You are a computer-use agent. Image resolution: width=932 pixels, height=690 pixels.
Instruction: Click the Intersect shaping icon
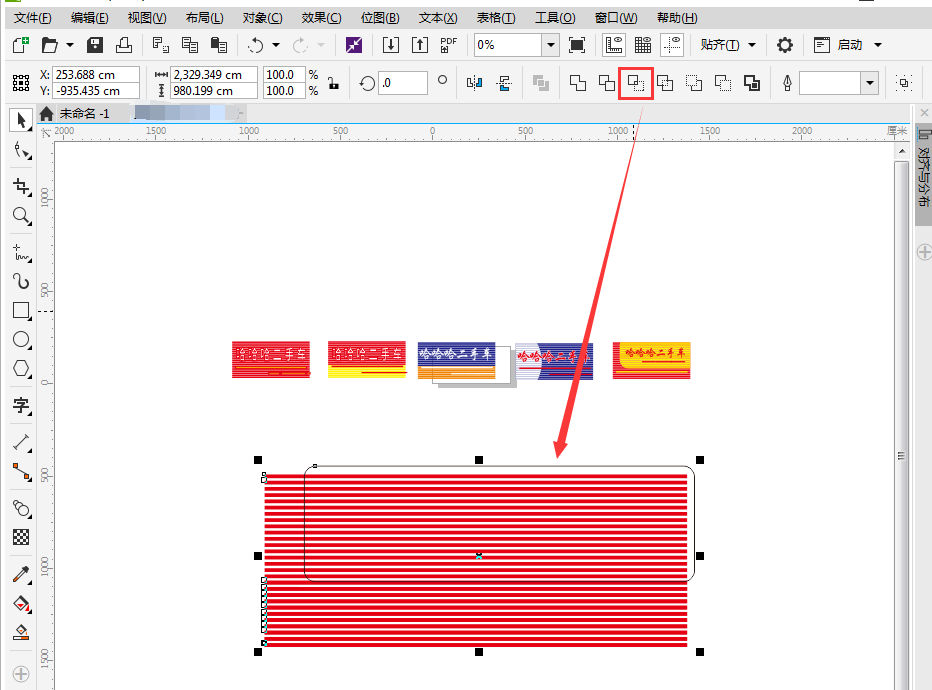click(636, 83)
